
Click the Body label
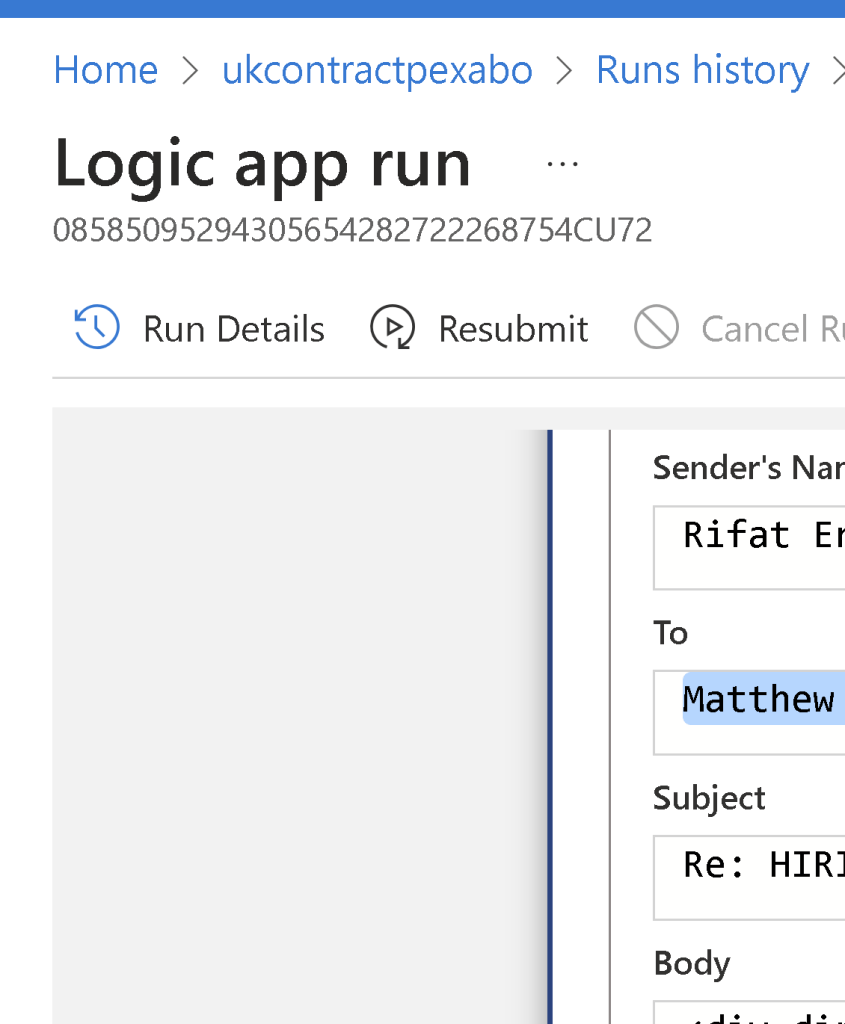[692, 963]
